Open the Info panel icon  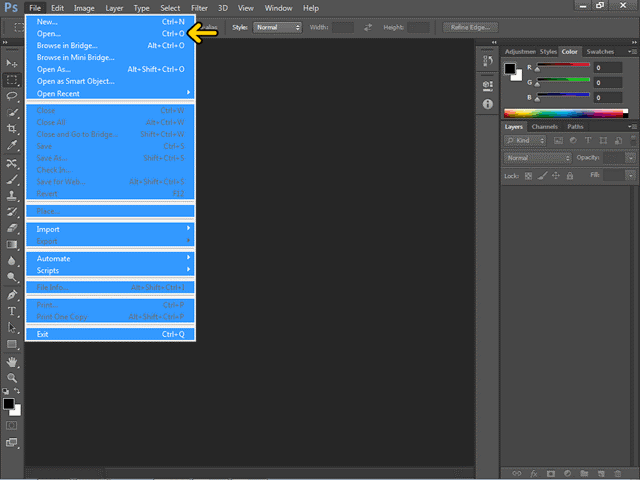(x=488, y=104)
